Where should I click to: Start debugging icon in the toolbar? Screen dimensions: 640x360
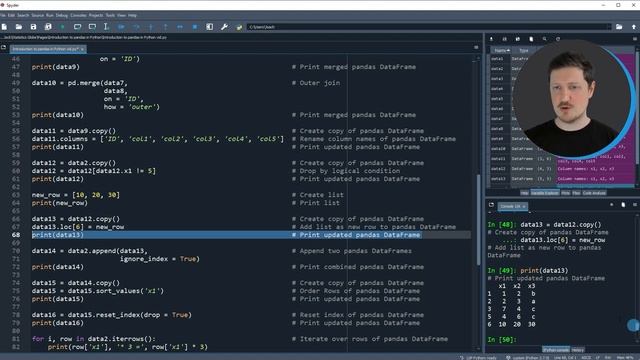121,27
